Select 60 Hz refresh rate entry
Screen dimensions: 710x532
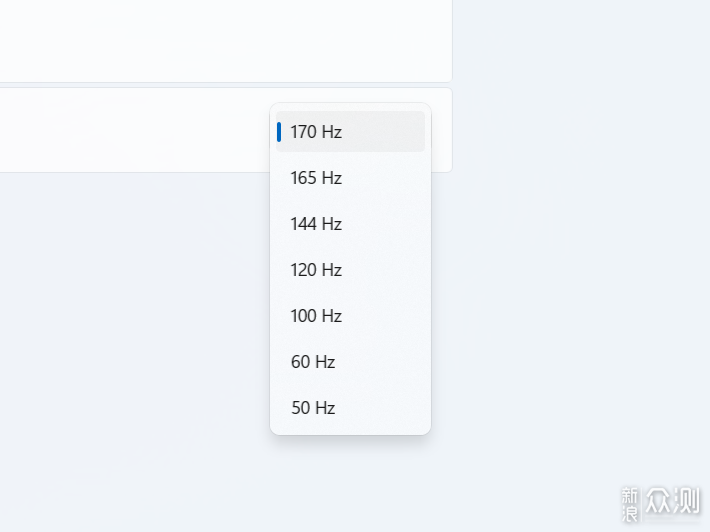(x=350, y=362)
